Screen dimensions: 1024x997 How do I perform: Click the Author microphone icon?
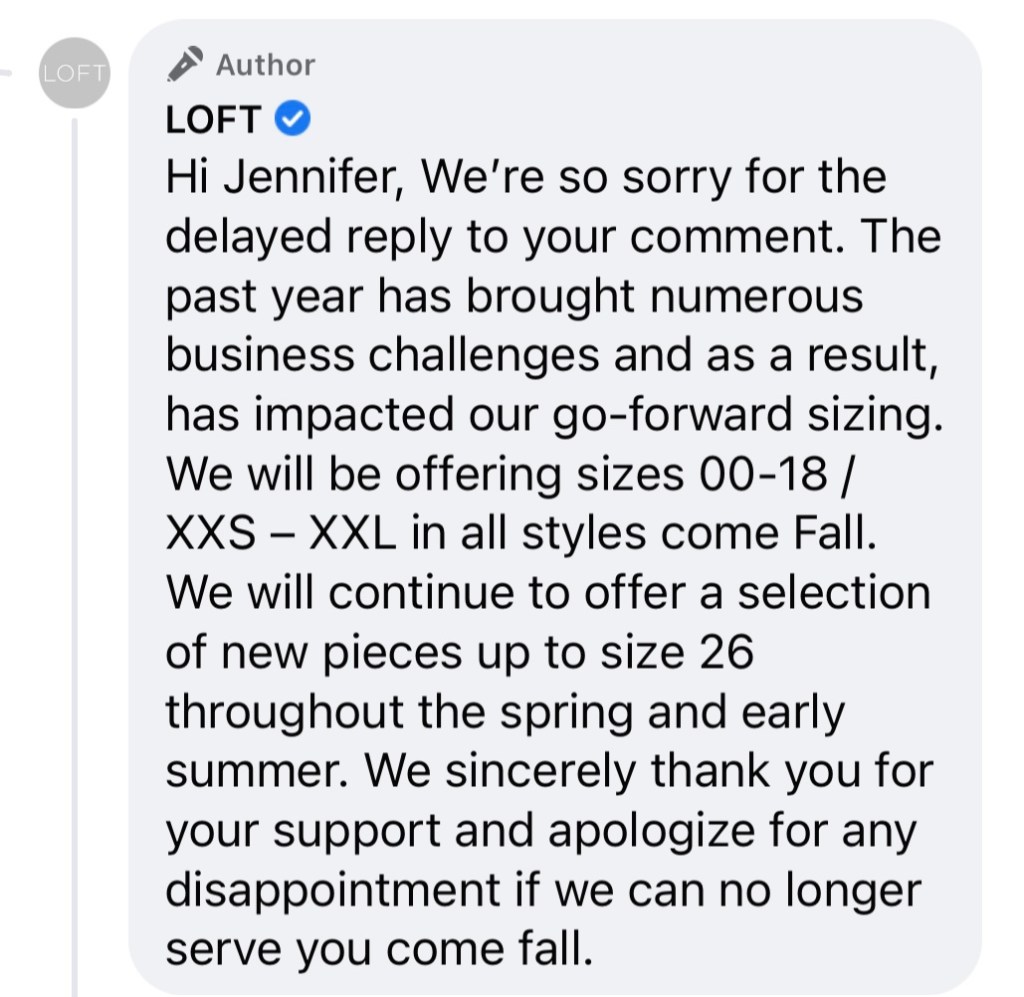[x=185, y=64]
